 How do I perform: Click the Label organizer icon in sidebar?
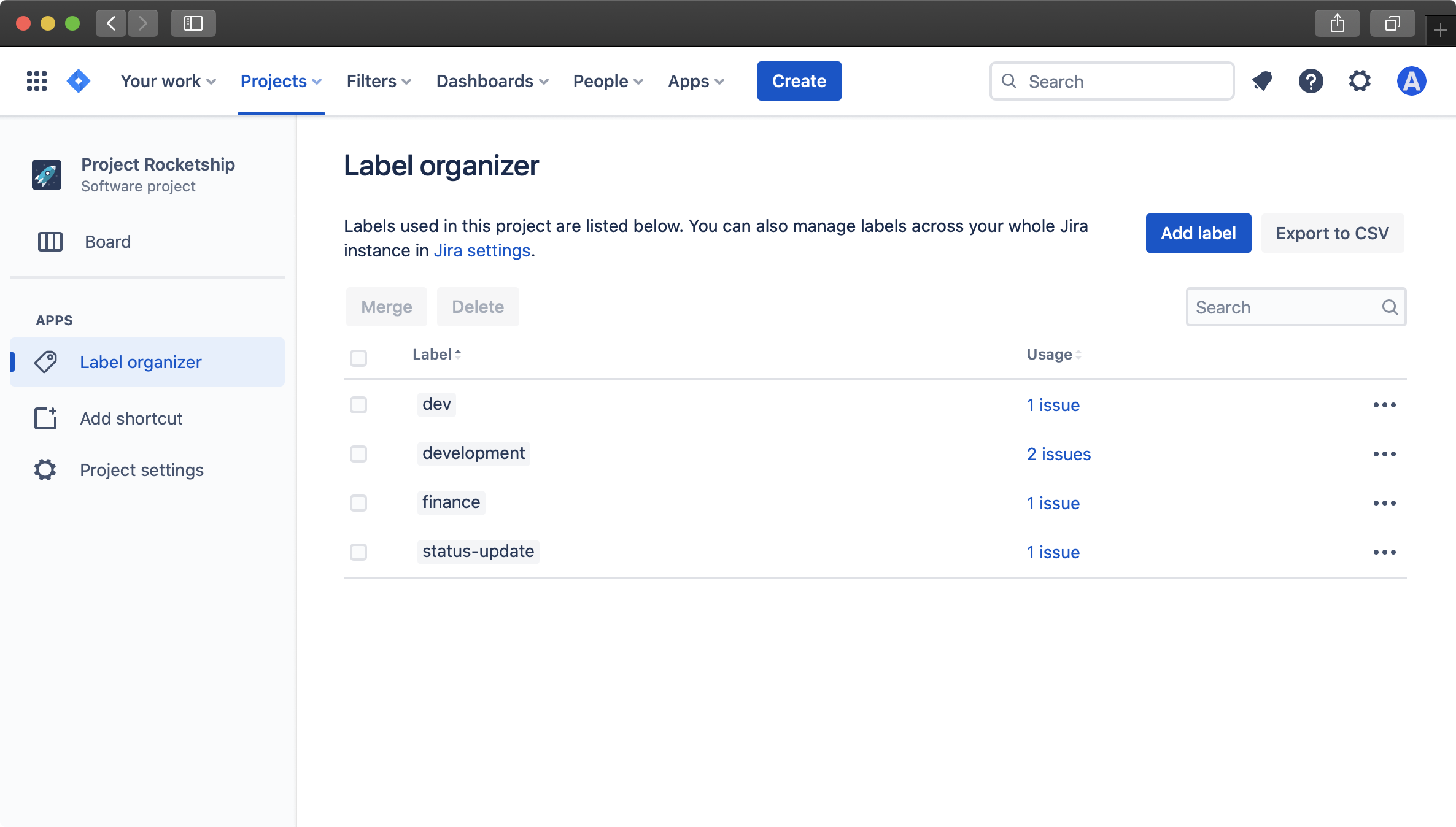coord(46,362)
